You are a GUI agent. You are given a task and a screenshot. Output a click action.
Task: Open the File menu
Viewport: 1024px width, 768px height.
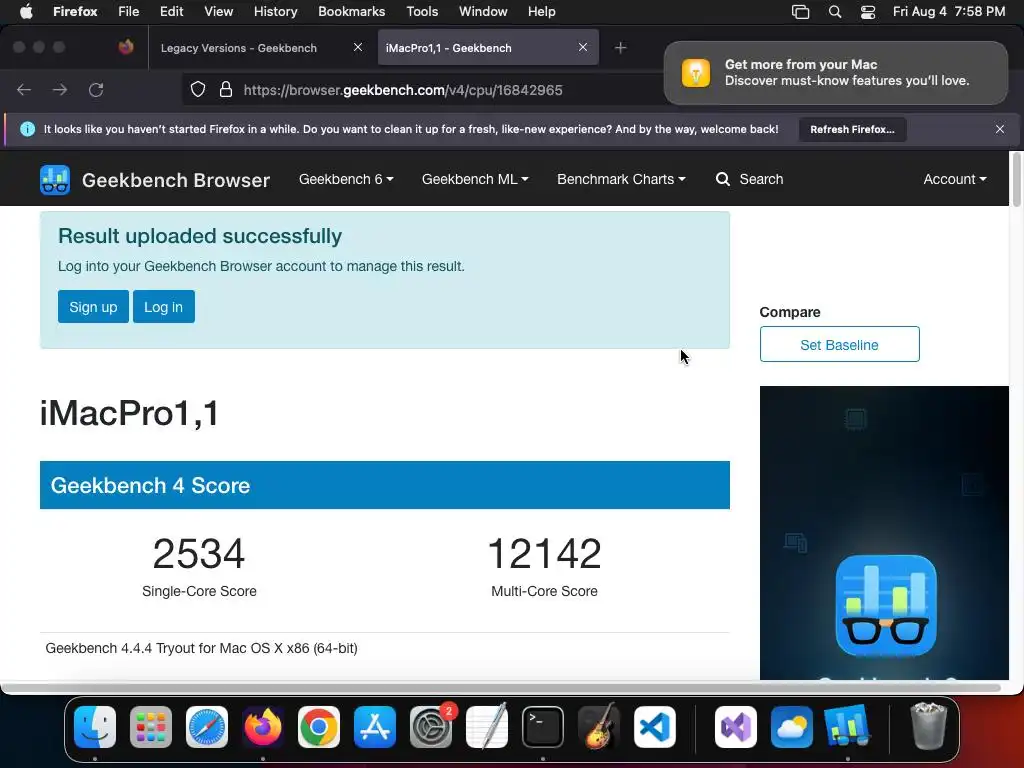click(129, 12)
